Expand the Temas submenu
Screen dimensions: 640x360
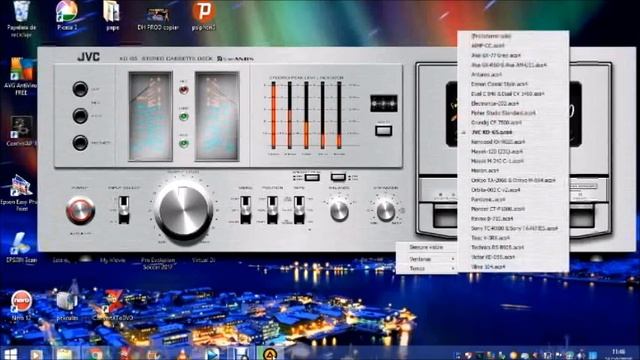(x=427, y=269)
